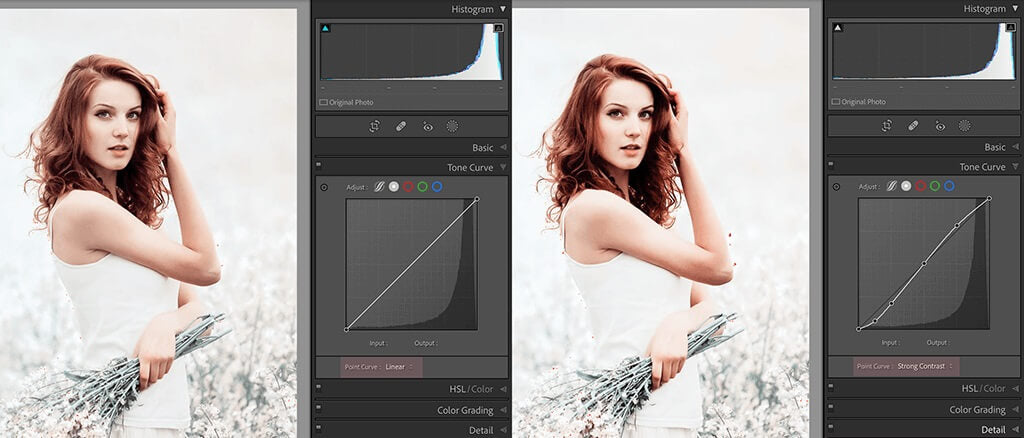This screenshot has height=438, width=1024.
Task: Choose green channel circle in Strong Contrast panel
Action: [x=935, y=186]
